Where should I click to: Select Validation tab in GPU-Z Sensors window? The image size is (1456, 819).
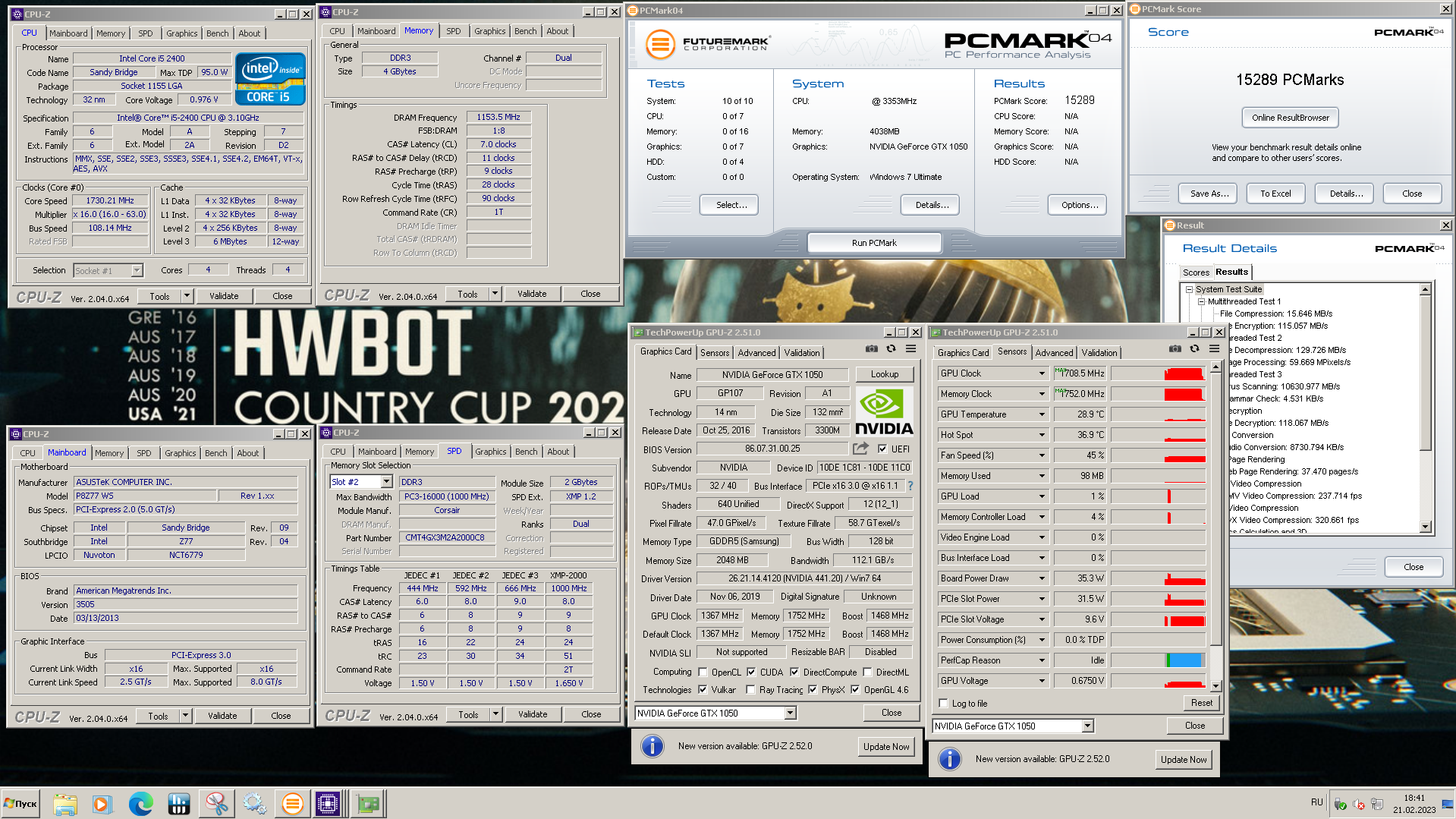(1099, 353)
